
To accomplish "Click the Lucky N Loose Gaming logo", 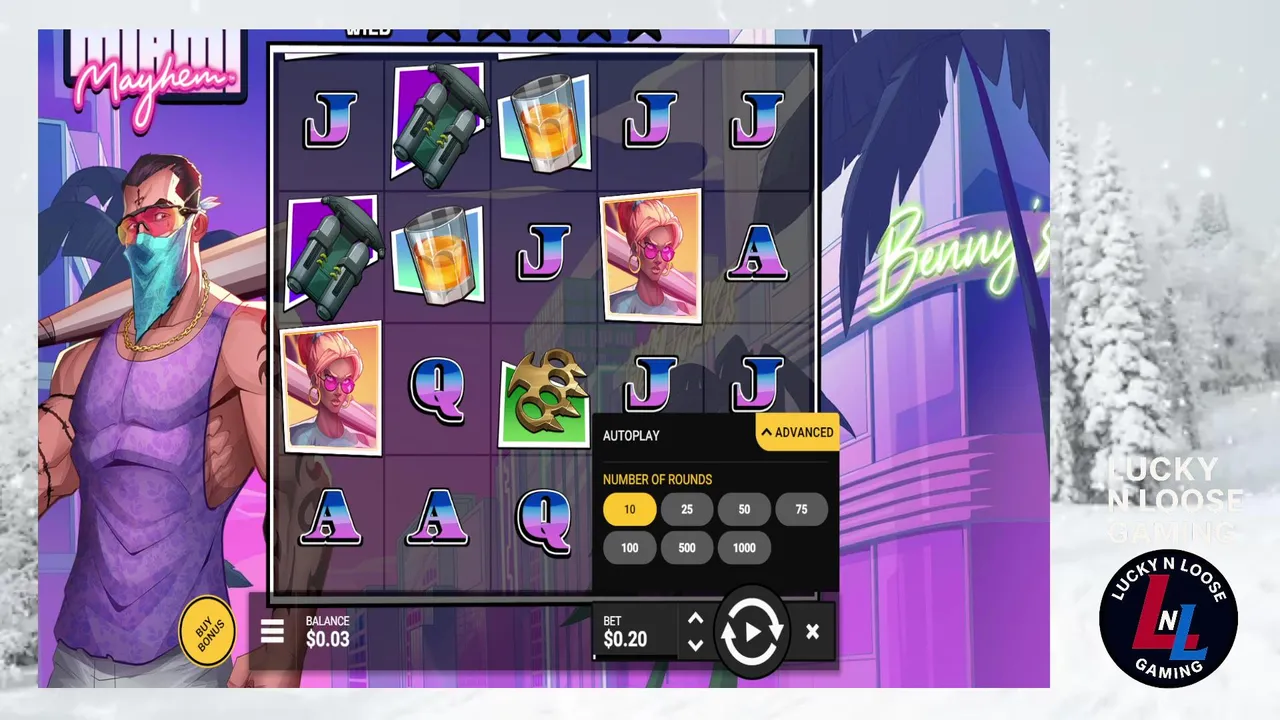I will (1169, 618).
